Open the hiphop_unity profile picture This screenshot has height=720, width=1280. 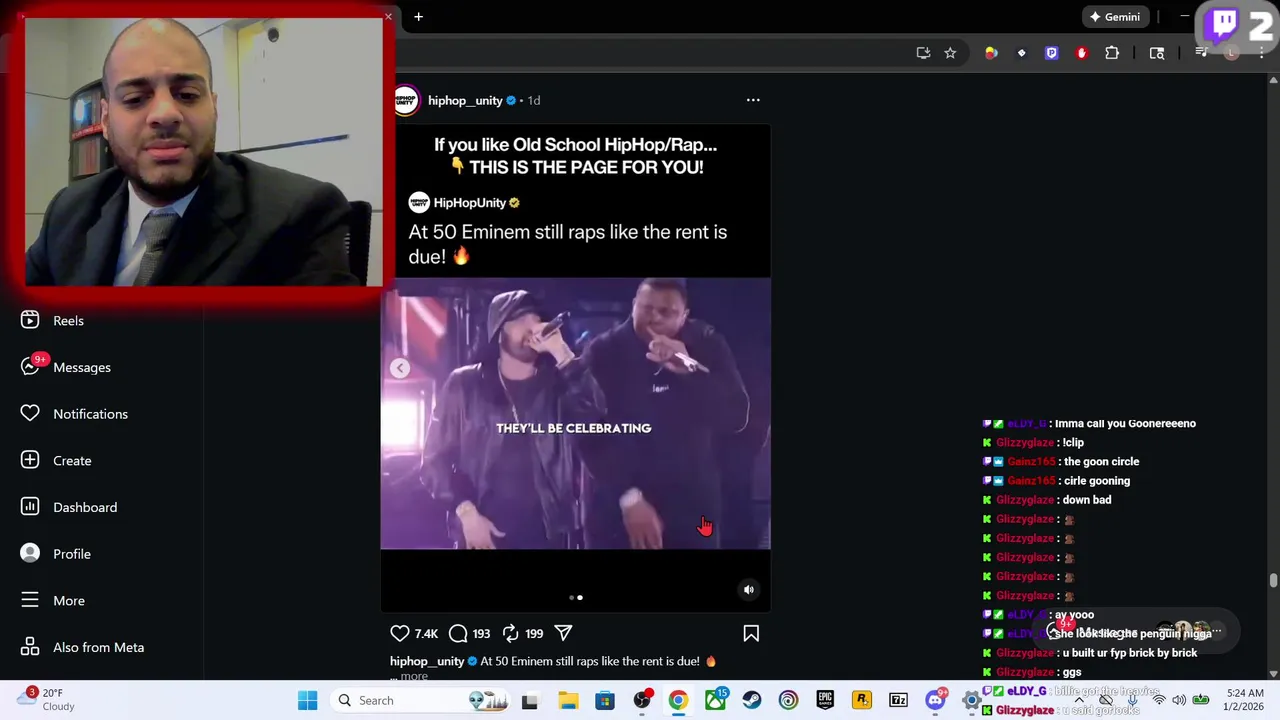(x=405, y=100)
